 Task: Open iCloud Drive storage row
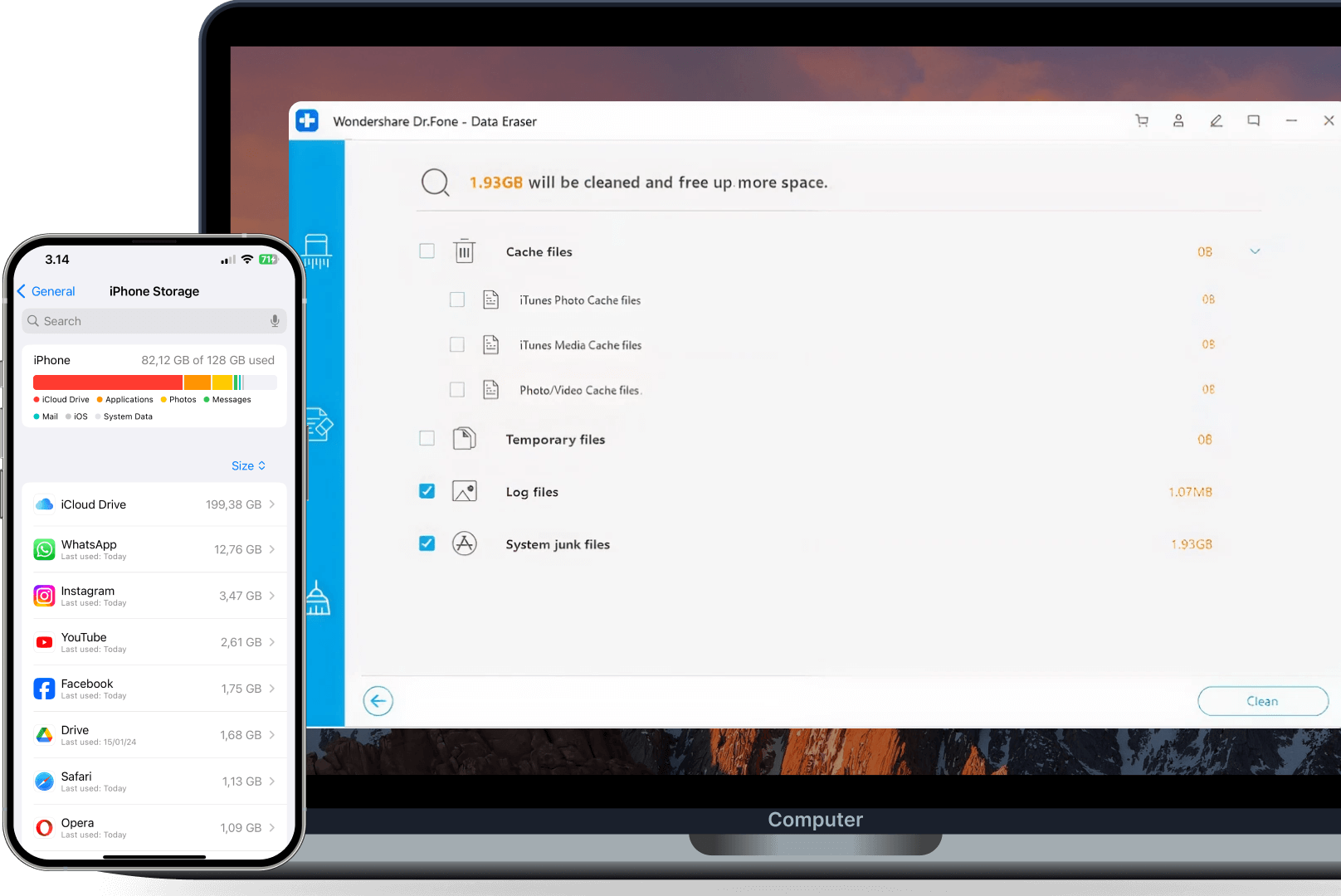154,504
